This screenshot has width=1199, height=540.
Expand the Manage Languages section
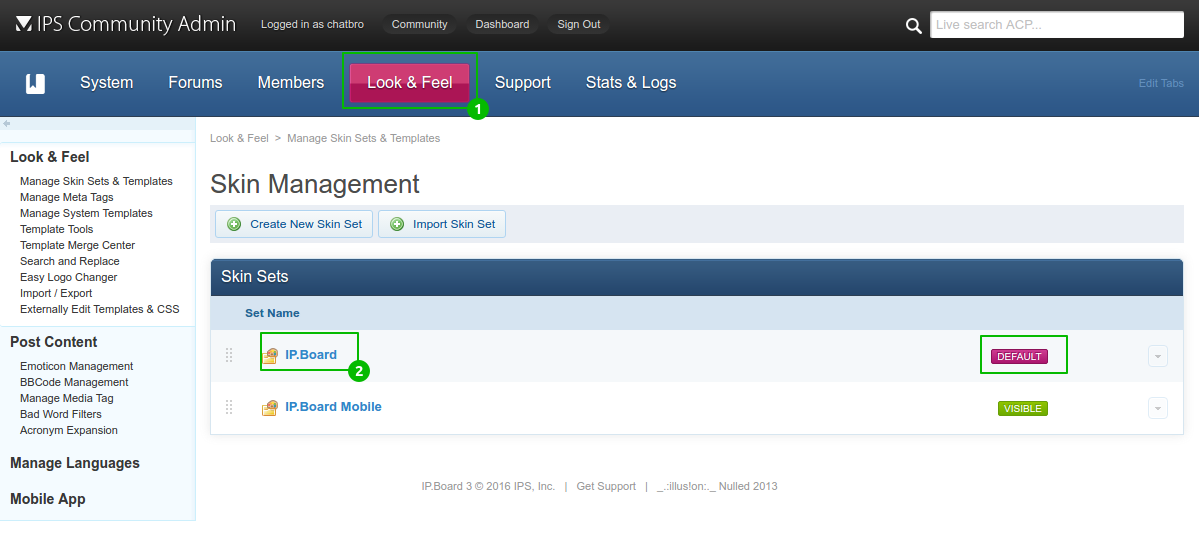point(75,464)
